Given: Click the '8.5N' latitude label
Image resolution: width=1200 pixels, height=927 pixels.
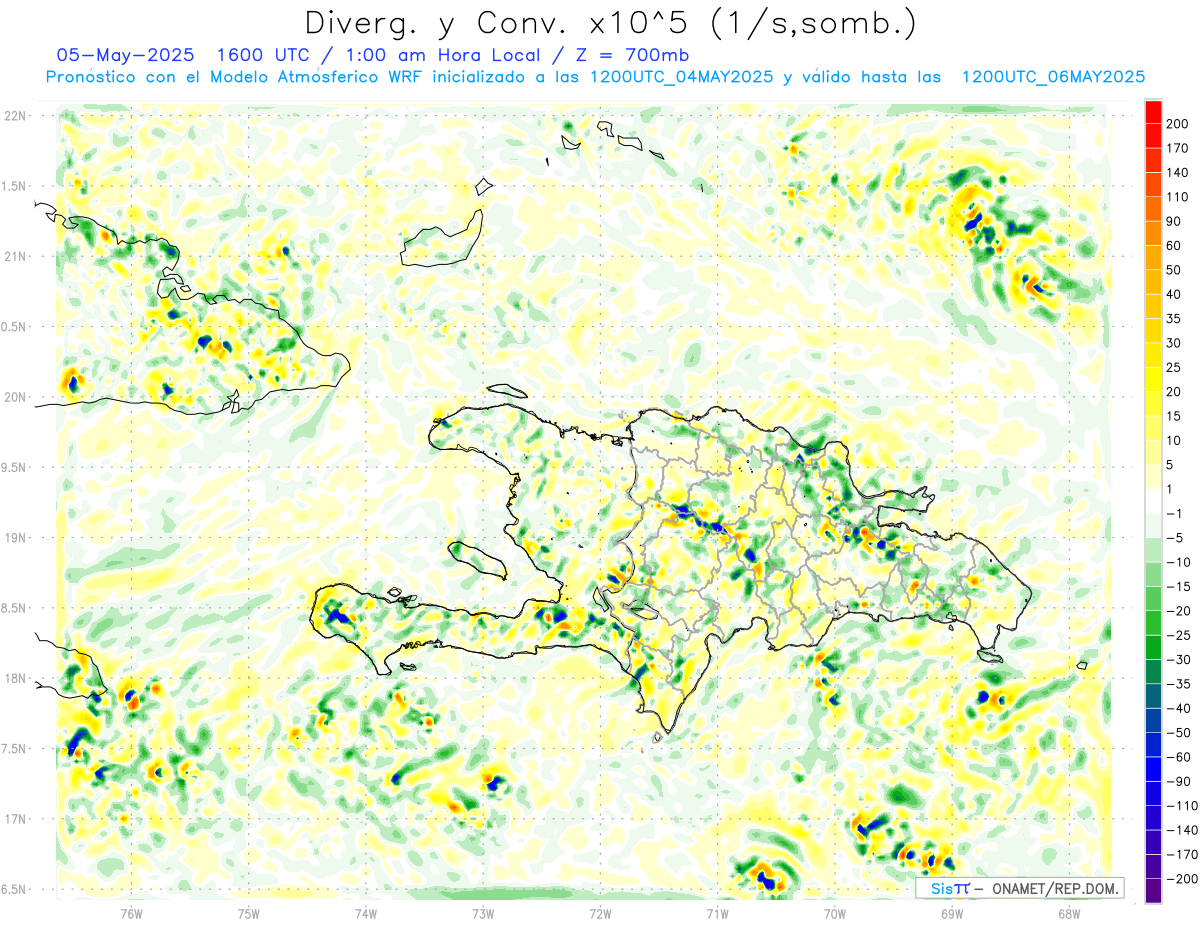Looking at the screenshot, I should pos(12,608).
